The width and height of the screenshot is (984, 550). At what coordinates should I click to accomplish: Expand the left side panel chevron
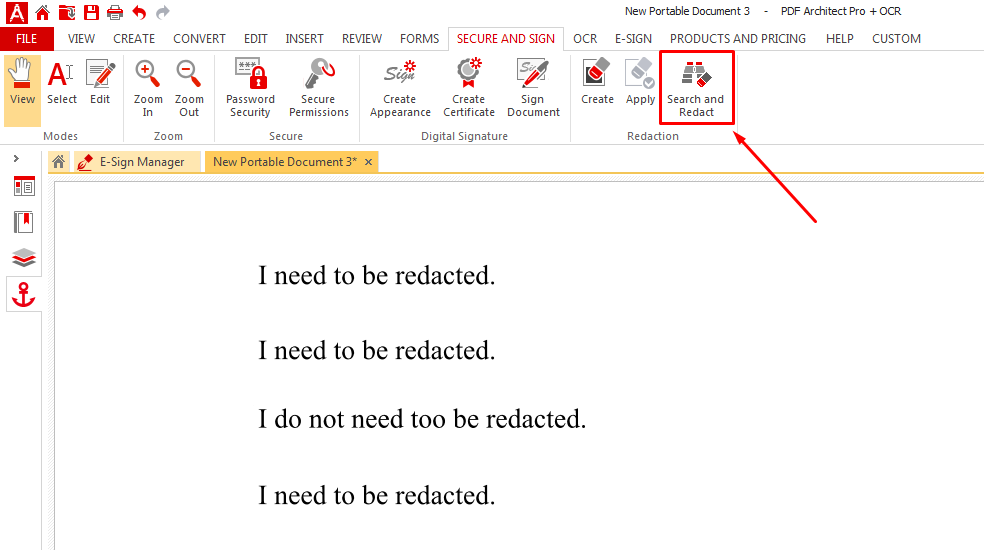[16, 159]
